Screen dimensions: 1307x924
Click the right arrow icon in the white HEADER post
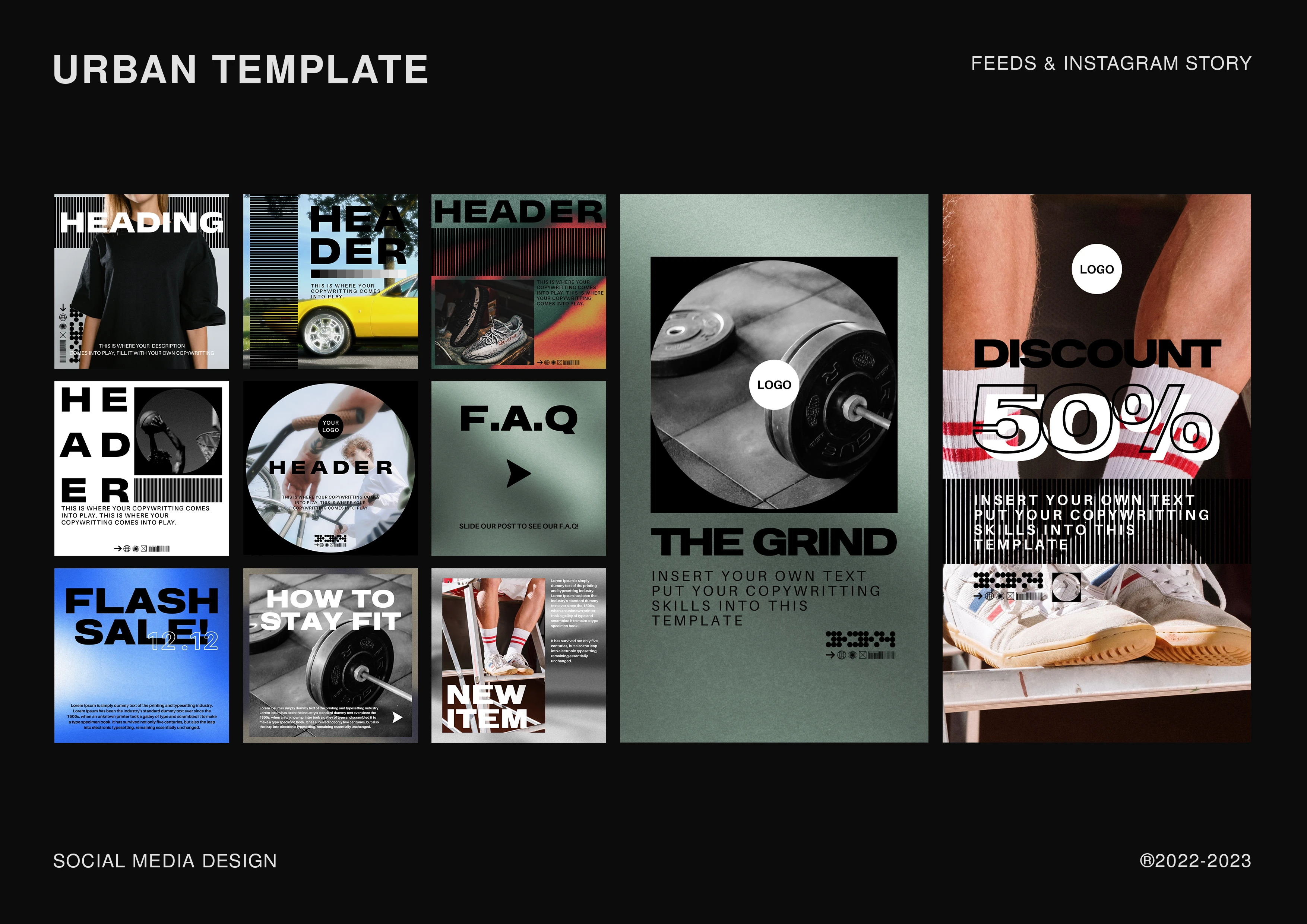118,549
